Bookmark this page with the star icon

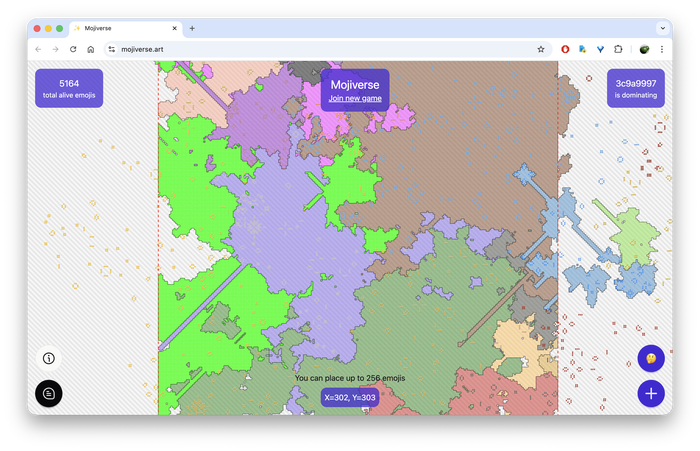pos(541,49)
